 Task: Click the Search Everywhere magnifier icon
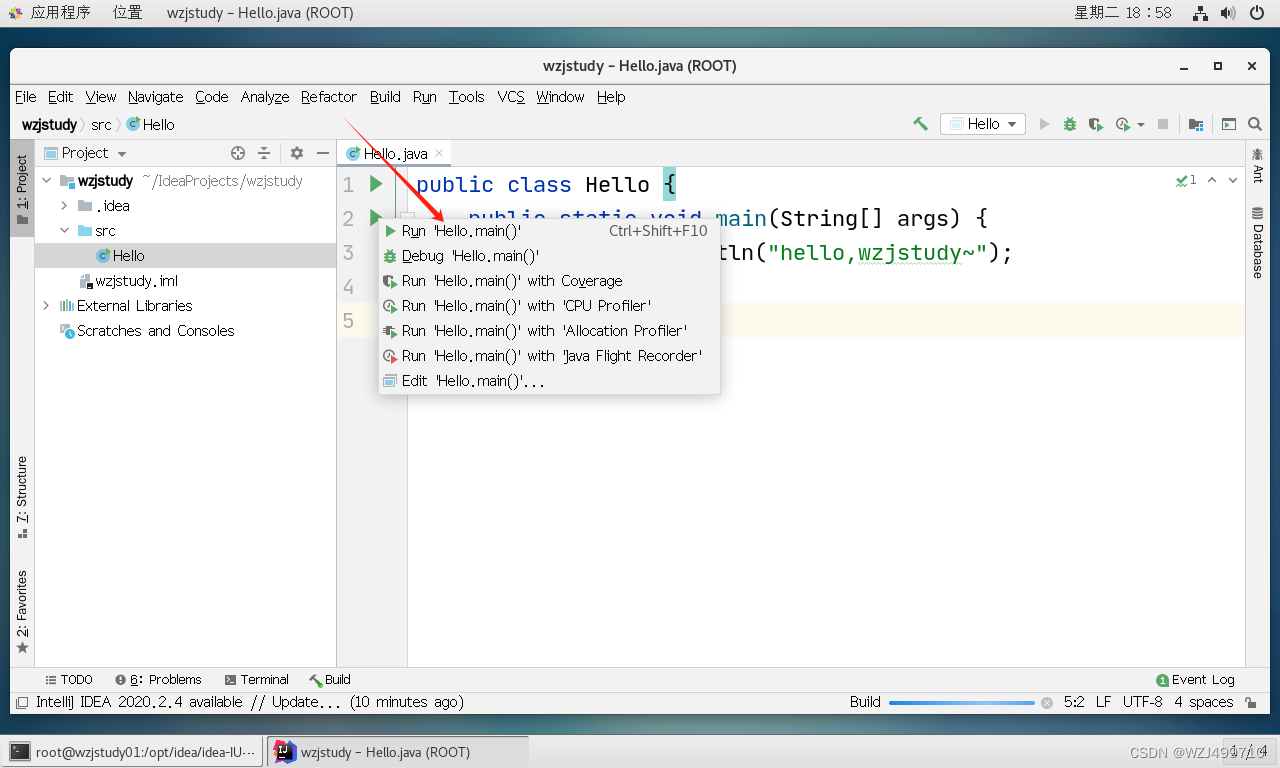1255,124
